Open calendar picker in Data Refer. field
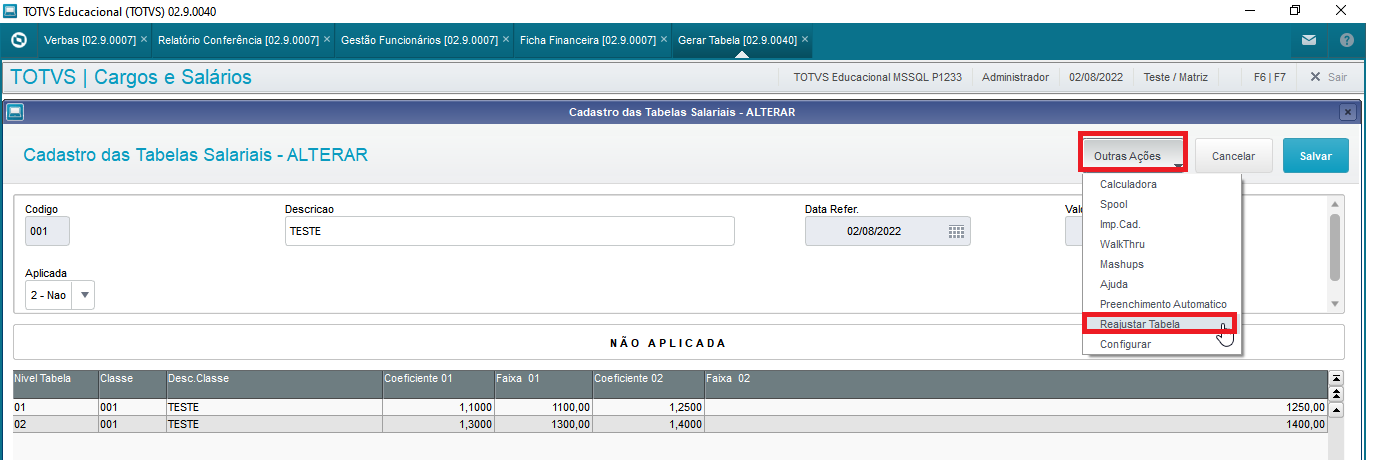Image resolution: width=1374 pixels, height=460 pixels. [x=956, y=231]
